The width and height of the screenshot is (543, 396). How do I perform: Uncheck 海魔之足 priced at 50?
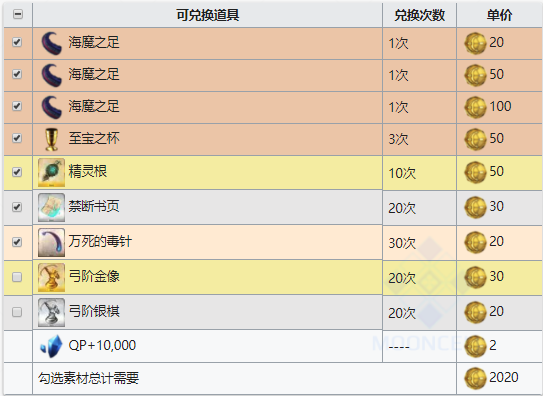pos(17,74)
